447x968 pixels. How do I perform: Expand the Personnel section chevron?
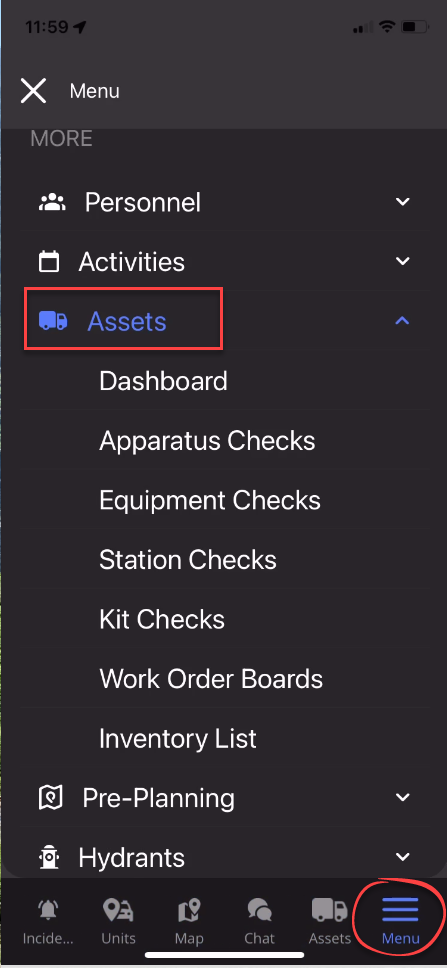point(403,202)
